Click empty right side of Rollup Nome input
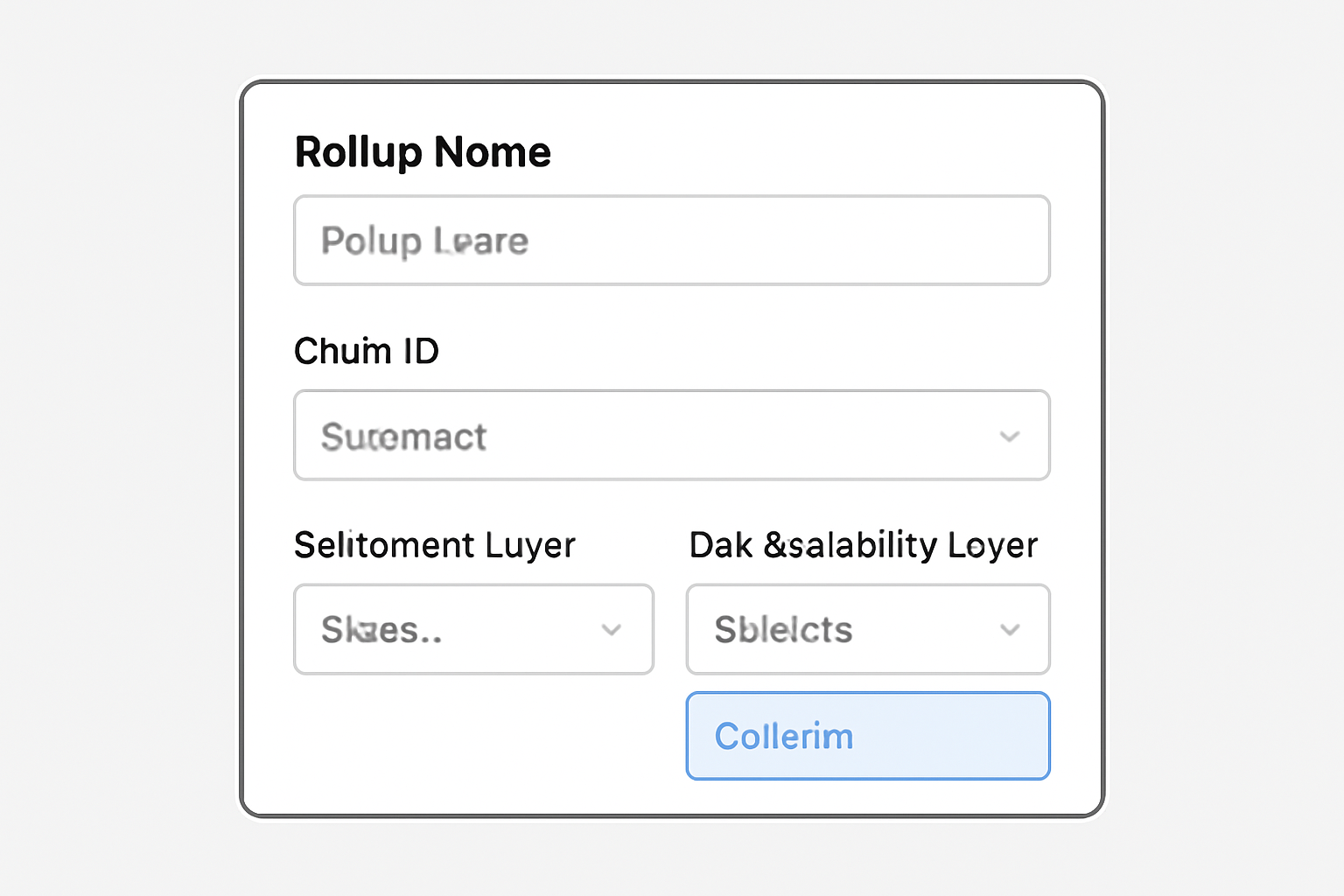The image size is (1344, 896). [x=875, y=241]
